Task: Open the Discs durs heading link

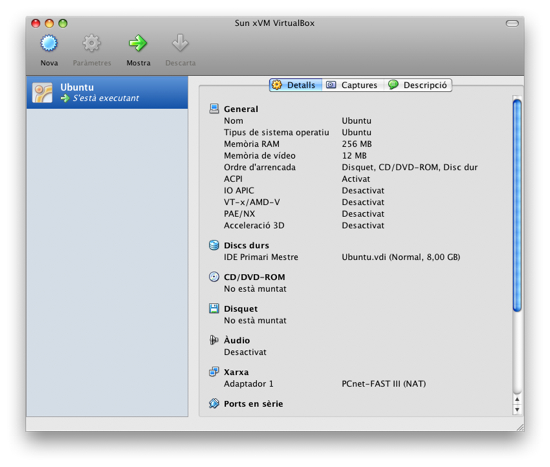Action: [x=247, y=246]
